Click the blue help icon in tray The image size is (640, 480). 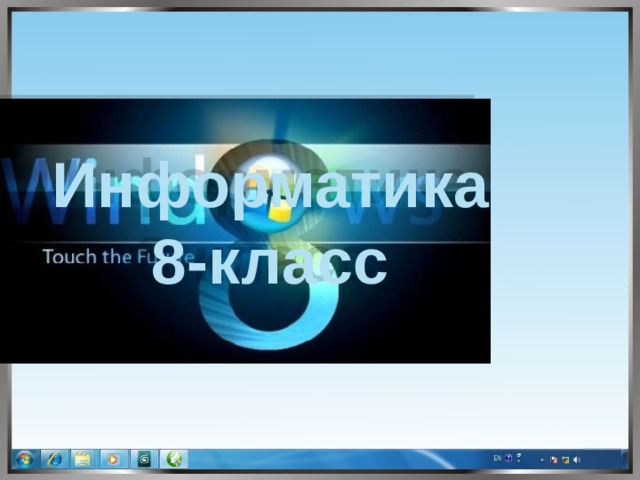[x=509, y=458]
